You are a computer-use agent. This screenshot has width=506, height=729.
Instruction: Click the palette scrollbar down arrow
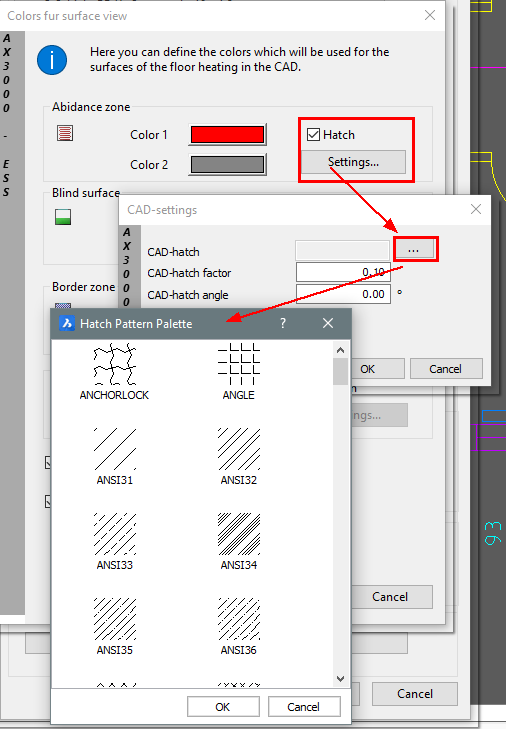[x=340, y=679]
